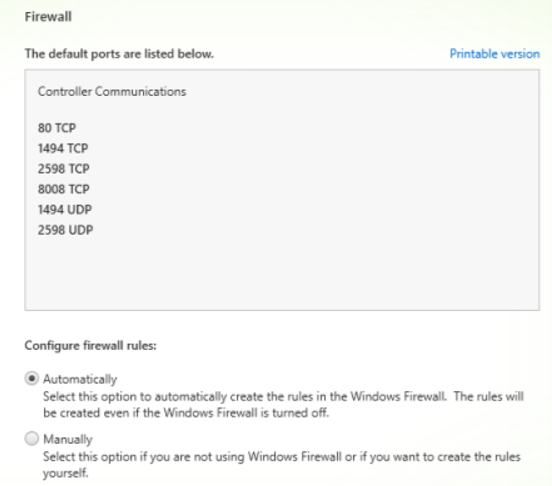Click the Firewall page title
The height and width of the screenshot is (486, 552).
click(48, 17)
